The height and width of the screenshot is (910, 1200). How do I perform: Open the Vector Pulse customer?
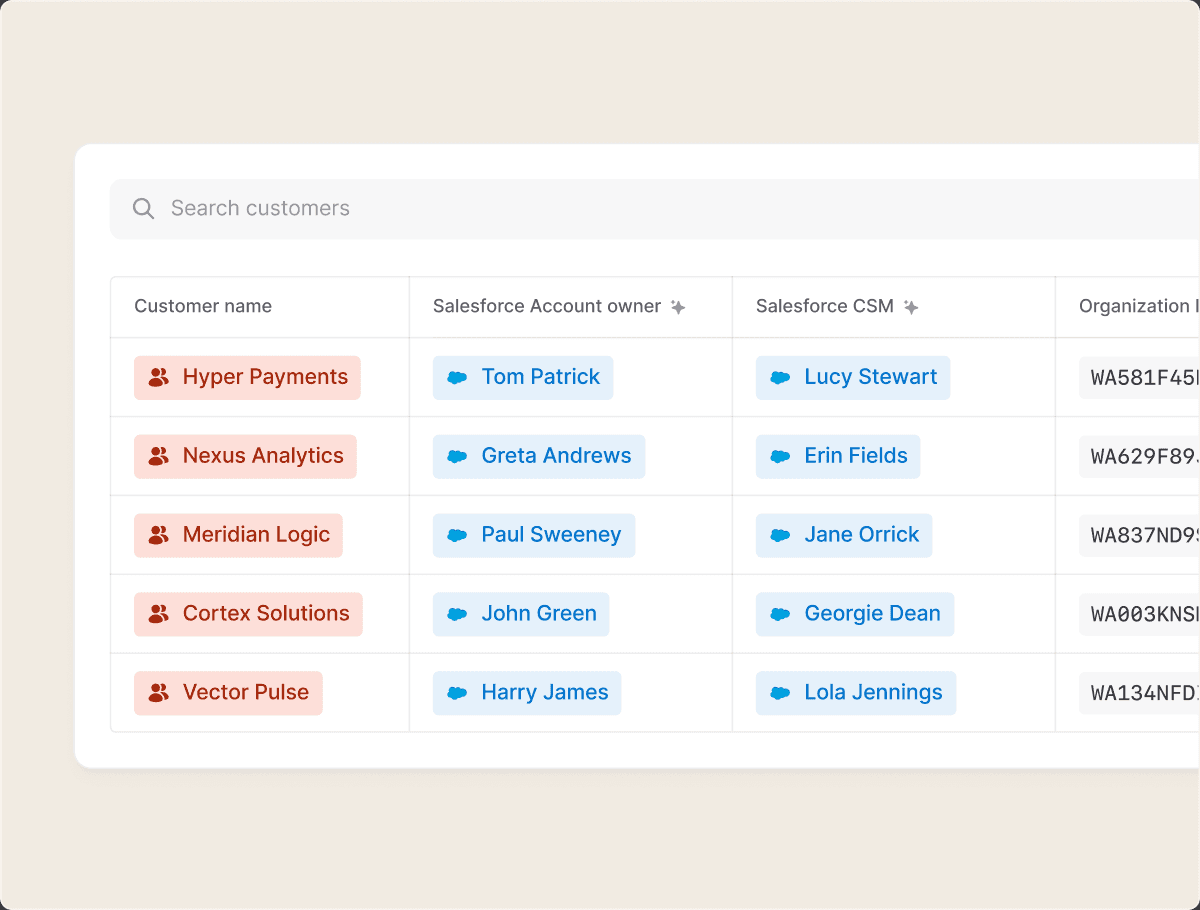click(228, 693)
